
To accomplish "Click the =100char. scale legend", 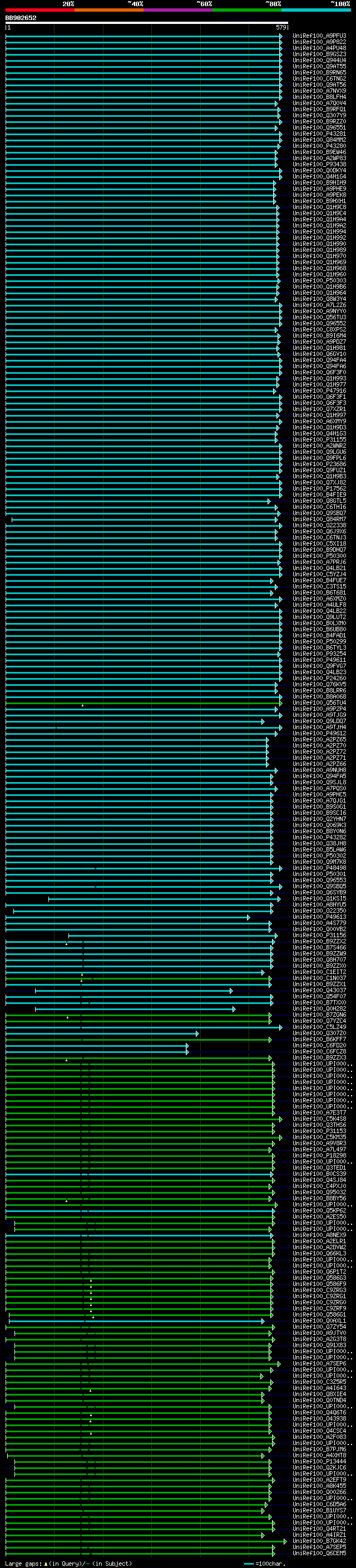I will (x=266, y=1563).
